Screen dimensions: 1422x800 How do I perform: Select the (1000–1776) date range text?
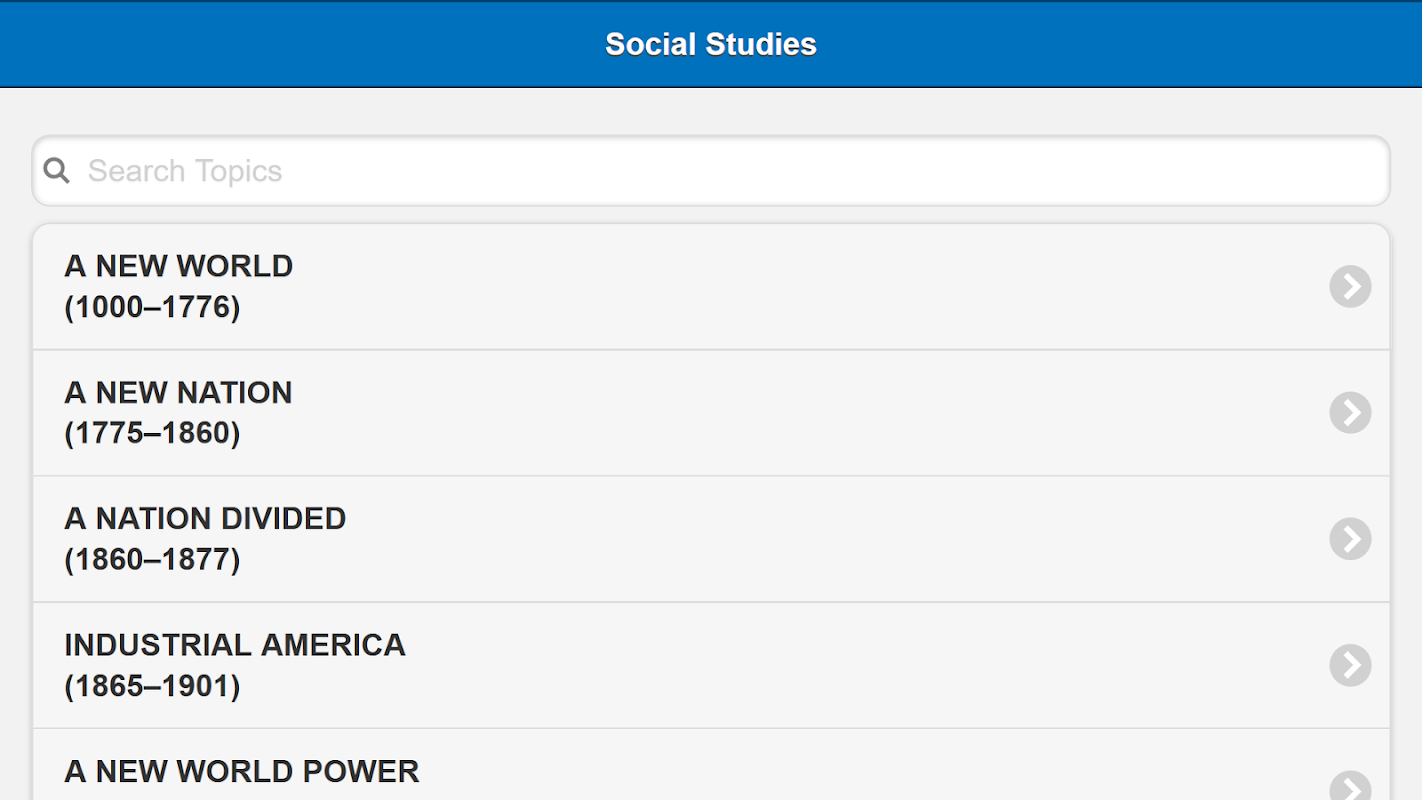pos(152,308)
